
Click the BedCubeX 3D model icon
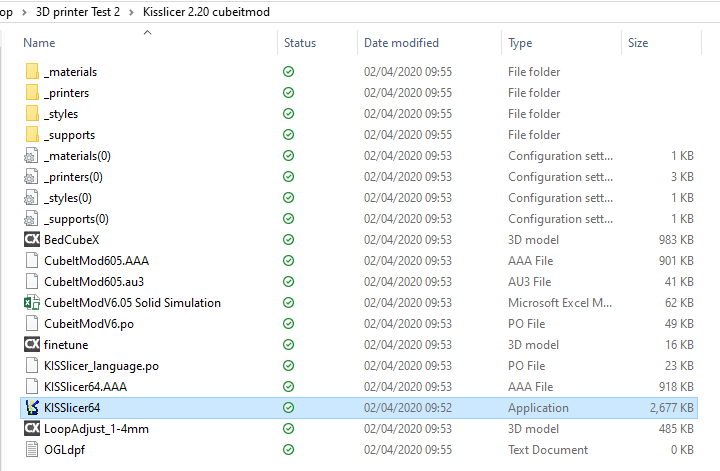pos(32,240)
